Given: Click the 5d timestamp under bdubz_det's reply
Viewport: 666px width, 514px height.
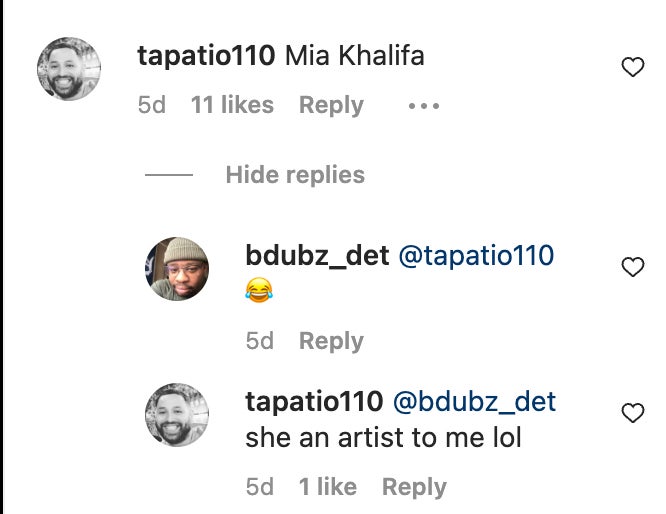Looking at the screenshot, I should pos(260,341).
